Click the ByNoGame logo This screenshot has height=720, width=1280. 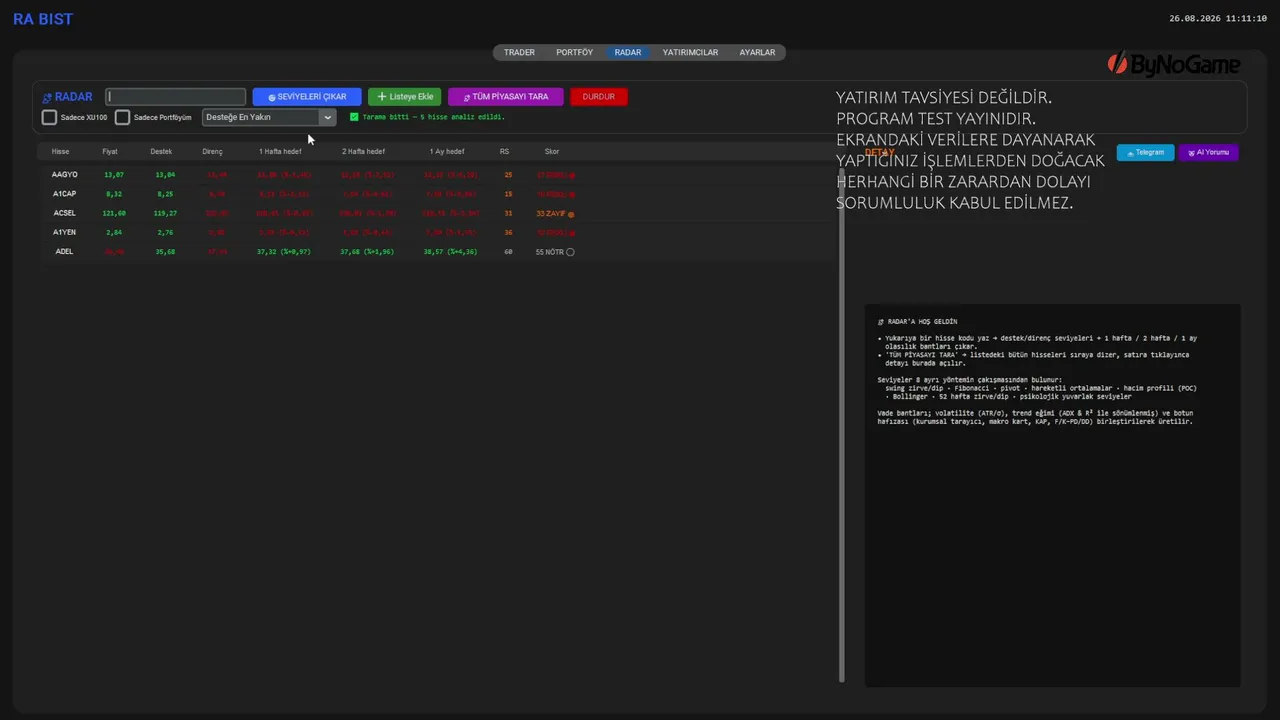click(1174, 64)
